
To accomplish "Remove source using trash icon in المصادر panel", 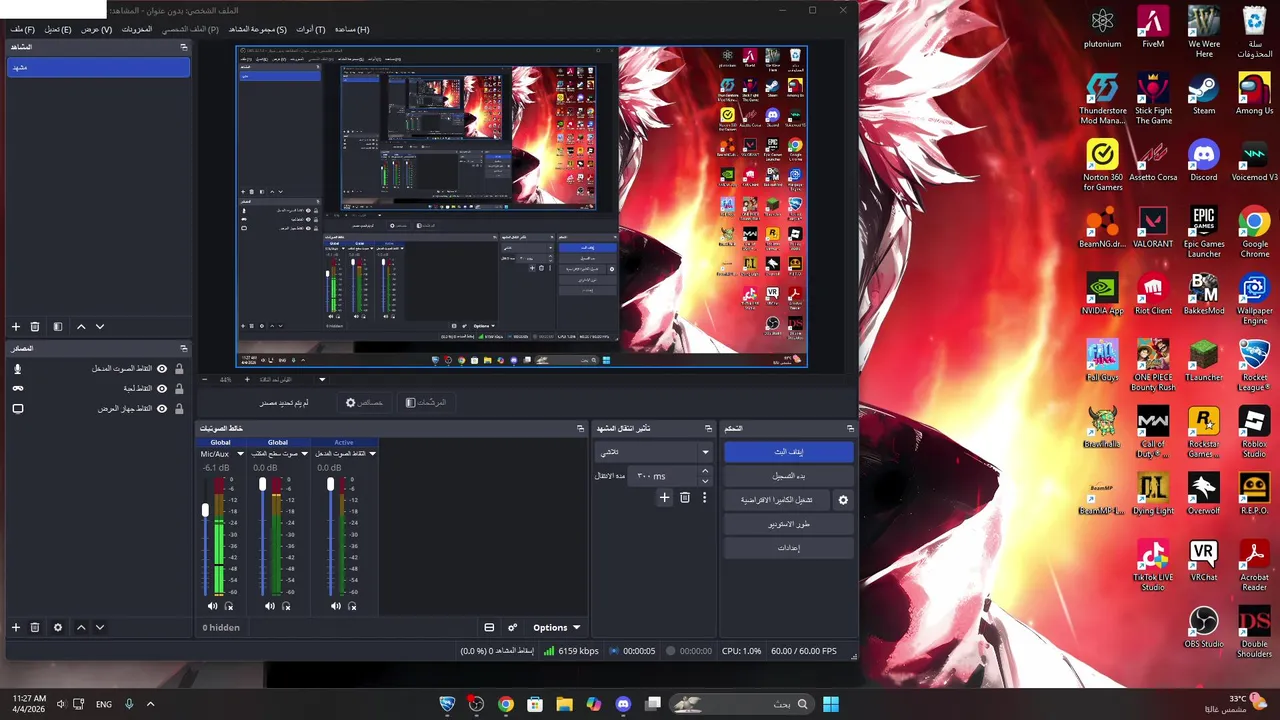I will pos(35,628).
